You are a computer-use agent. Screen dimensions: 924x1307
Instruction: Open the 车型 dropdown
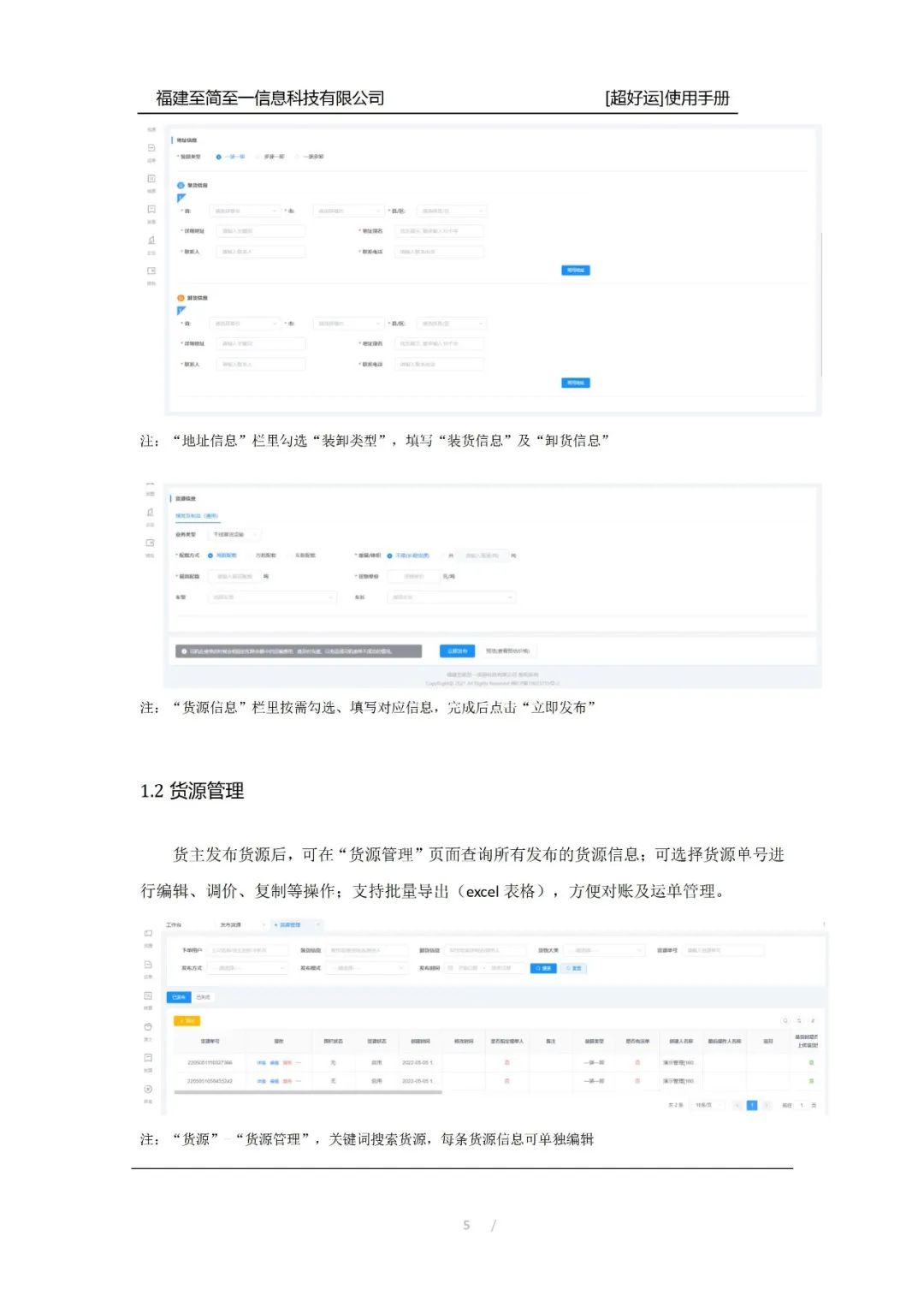coord(272,597)
